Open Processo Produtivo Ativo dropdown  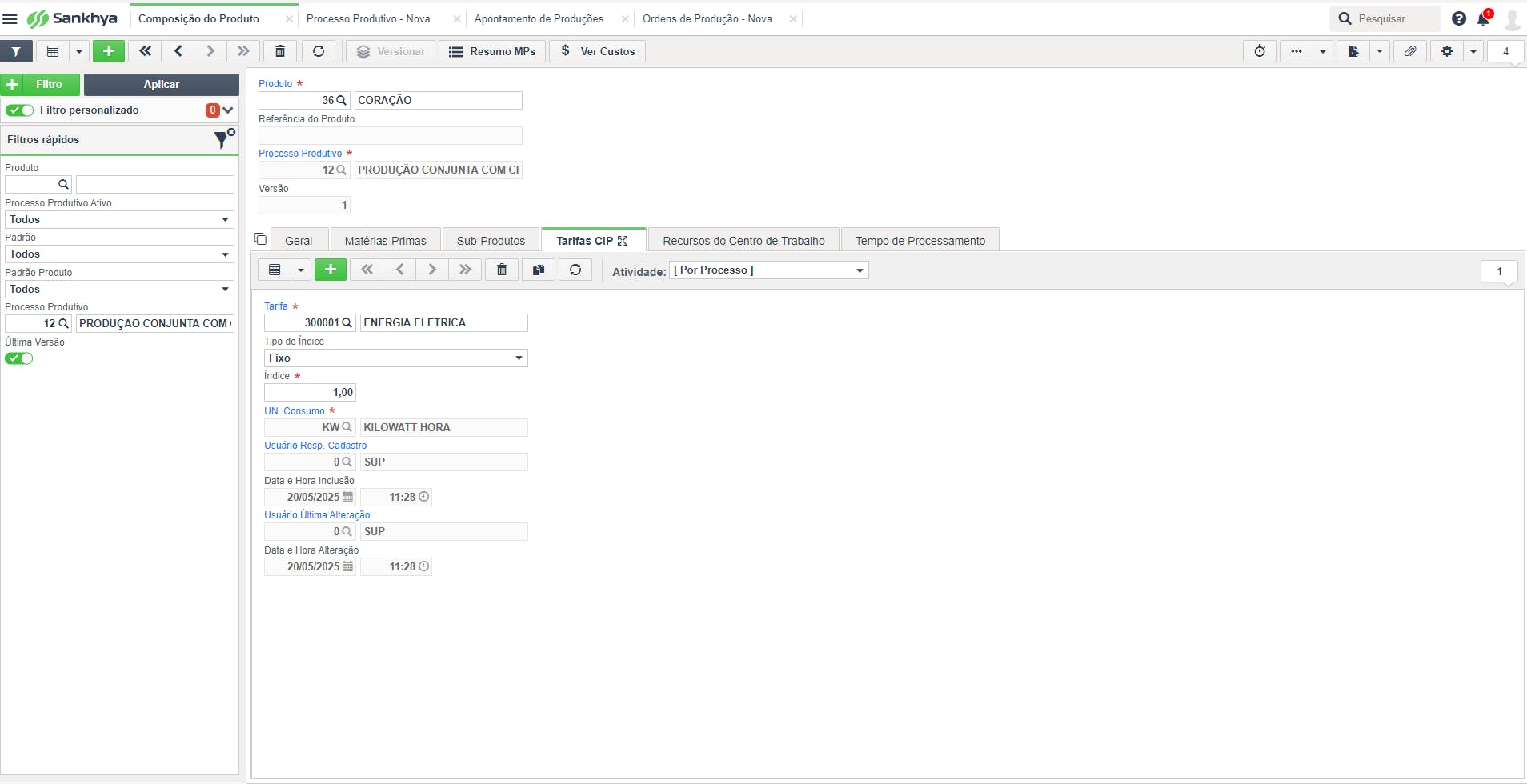[x=119, y=219]
